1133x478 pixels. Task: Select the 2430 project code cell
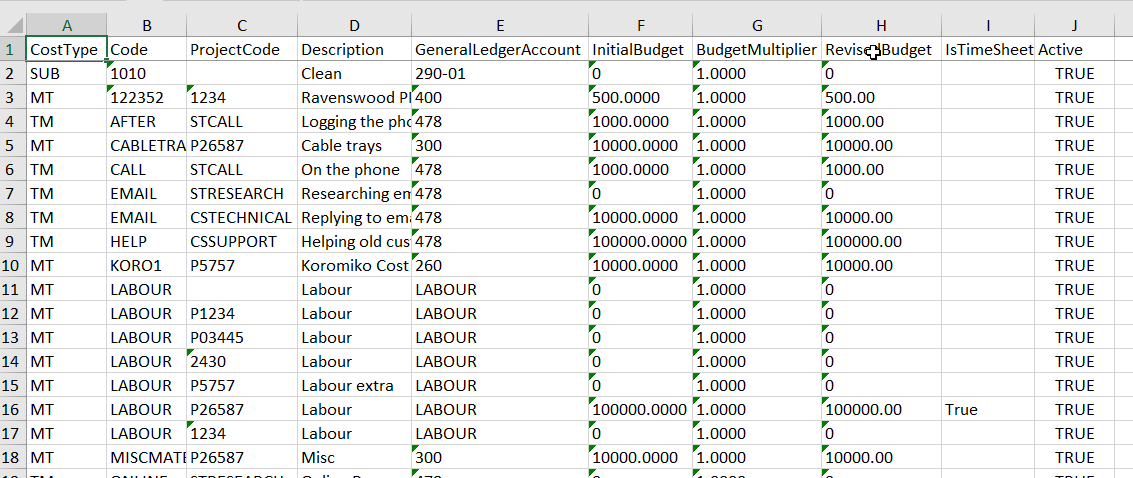pyautogui.click(x=242, y=361)
